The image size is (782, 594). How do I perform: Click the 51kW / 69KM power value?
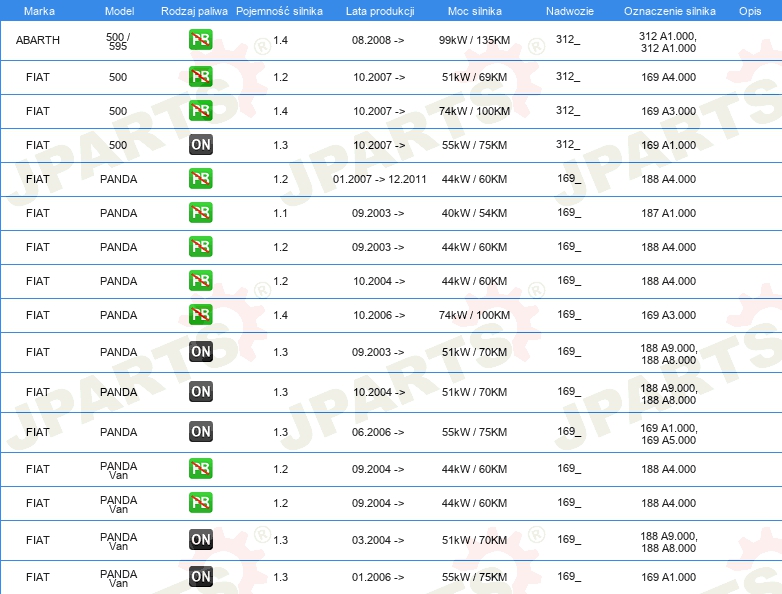click(x=474, y=77)
